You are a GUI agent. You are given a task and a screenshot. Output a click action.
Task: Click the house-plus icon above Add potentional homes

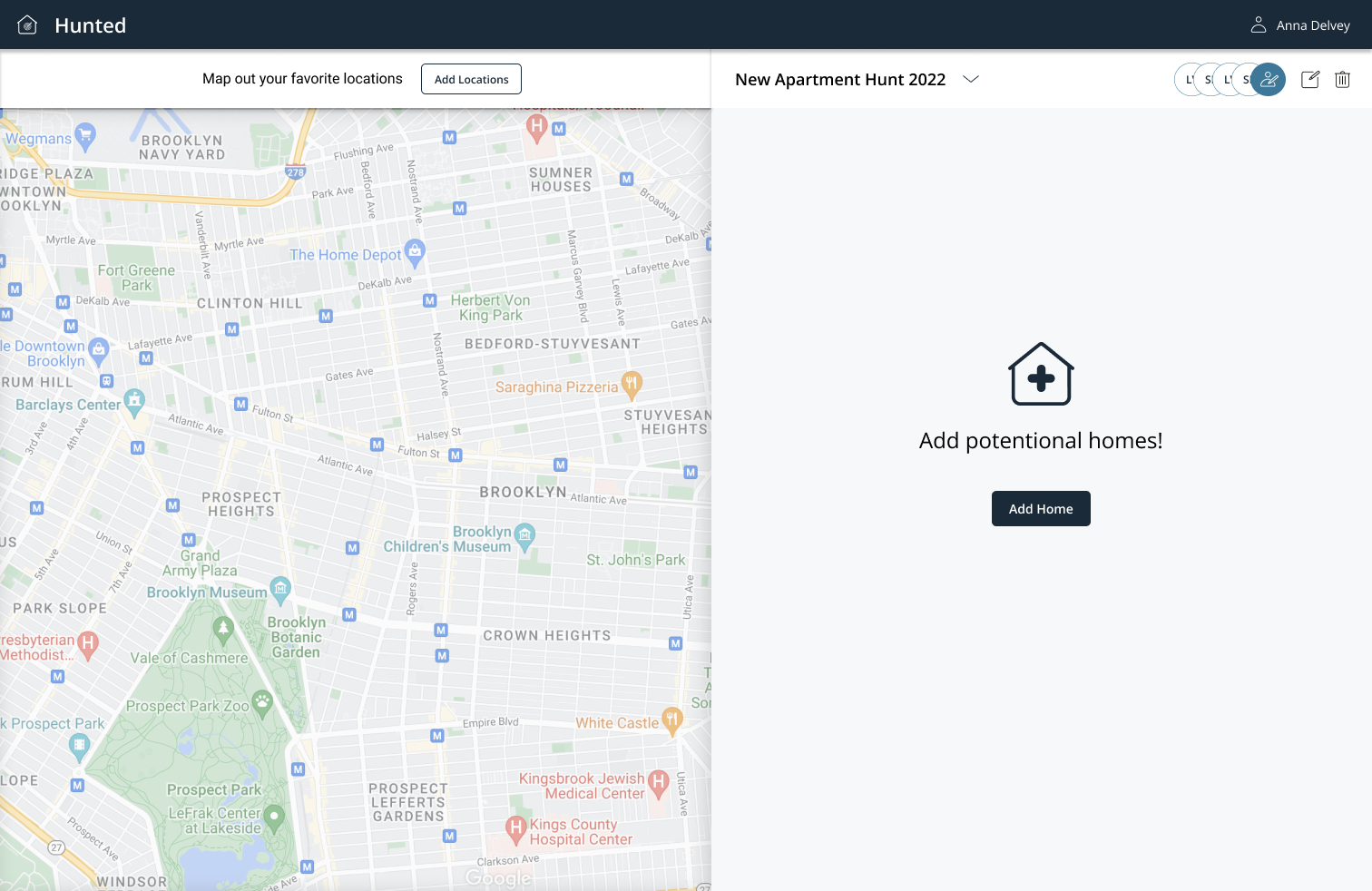(x=1041, y=374)
